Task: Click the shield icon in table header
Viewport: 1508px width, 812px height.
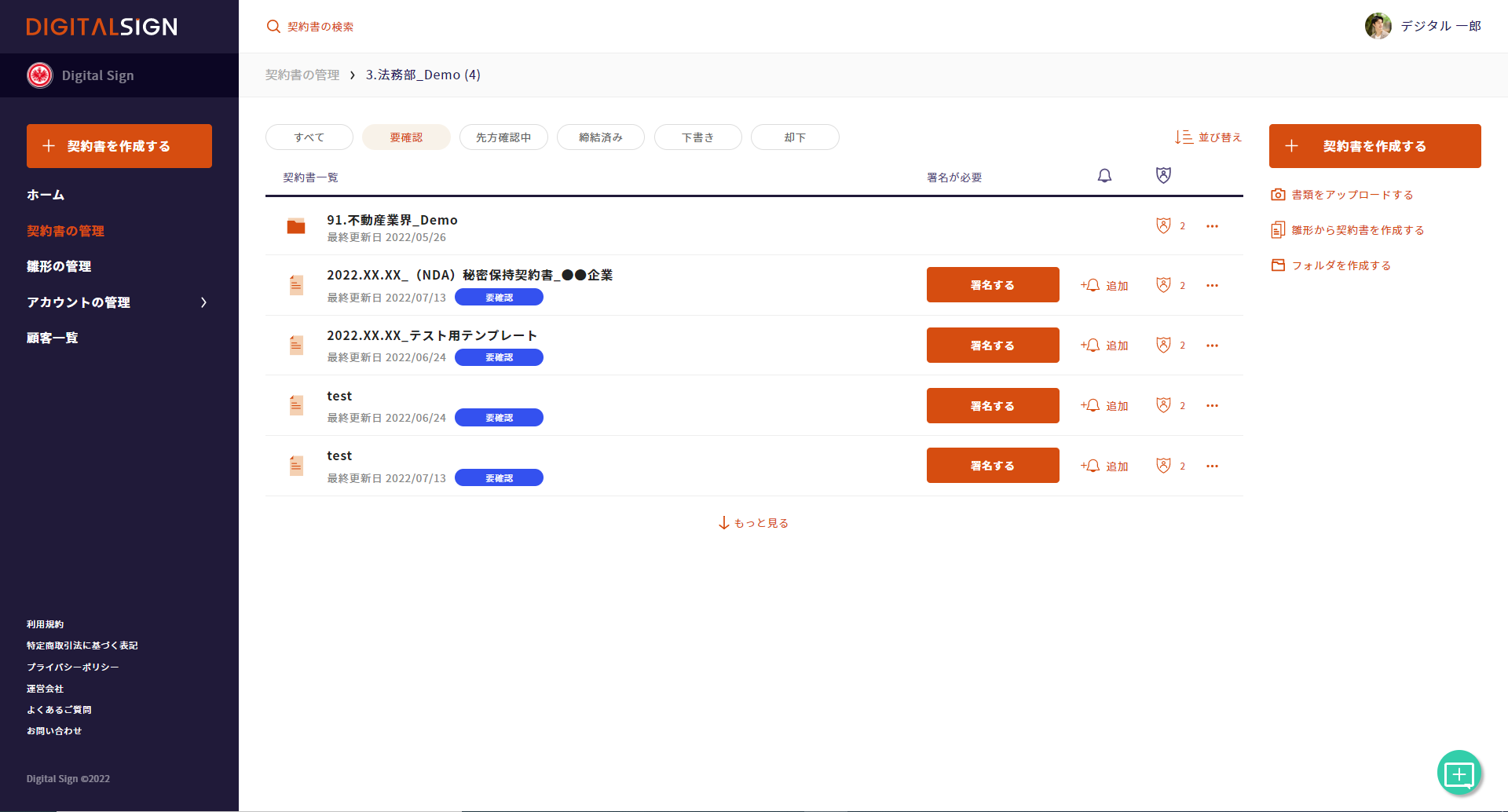Action: click(x=1163, y=176)
